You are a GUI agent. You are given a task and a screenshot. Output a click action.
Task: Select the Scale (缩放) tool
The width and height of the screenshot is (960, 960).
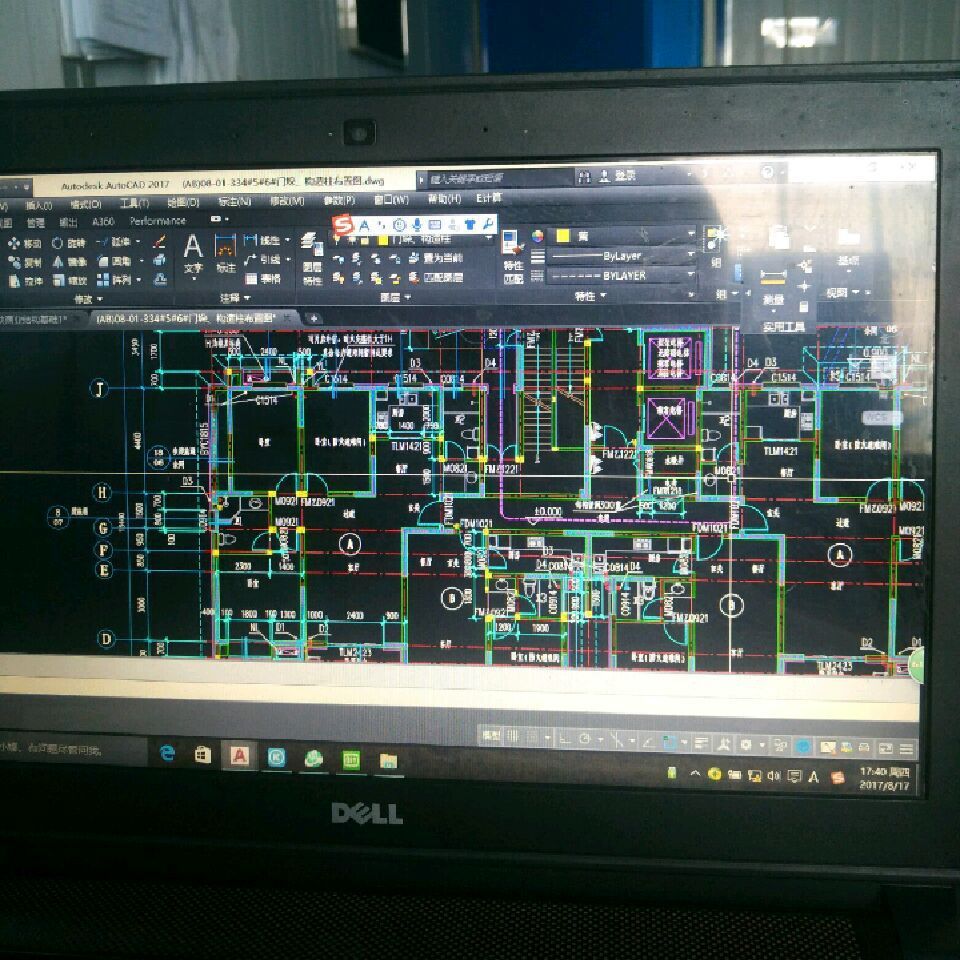point(69,280)
